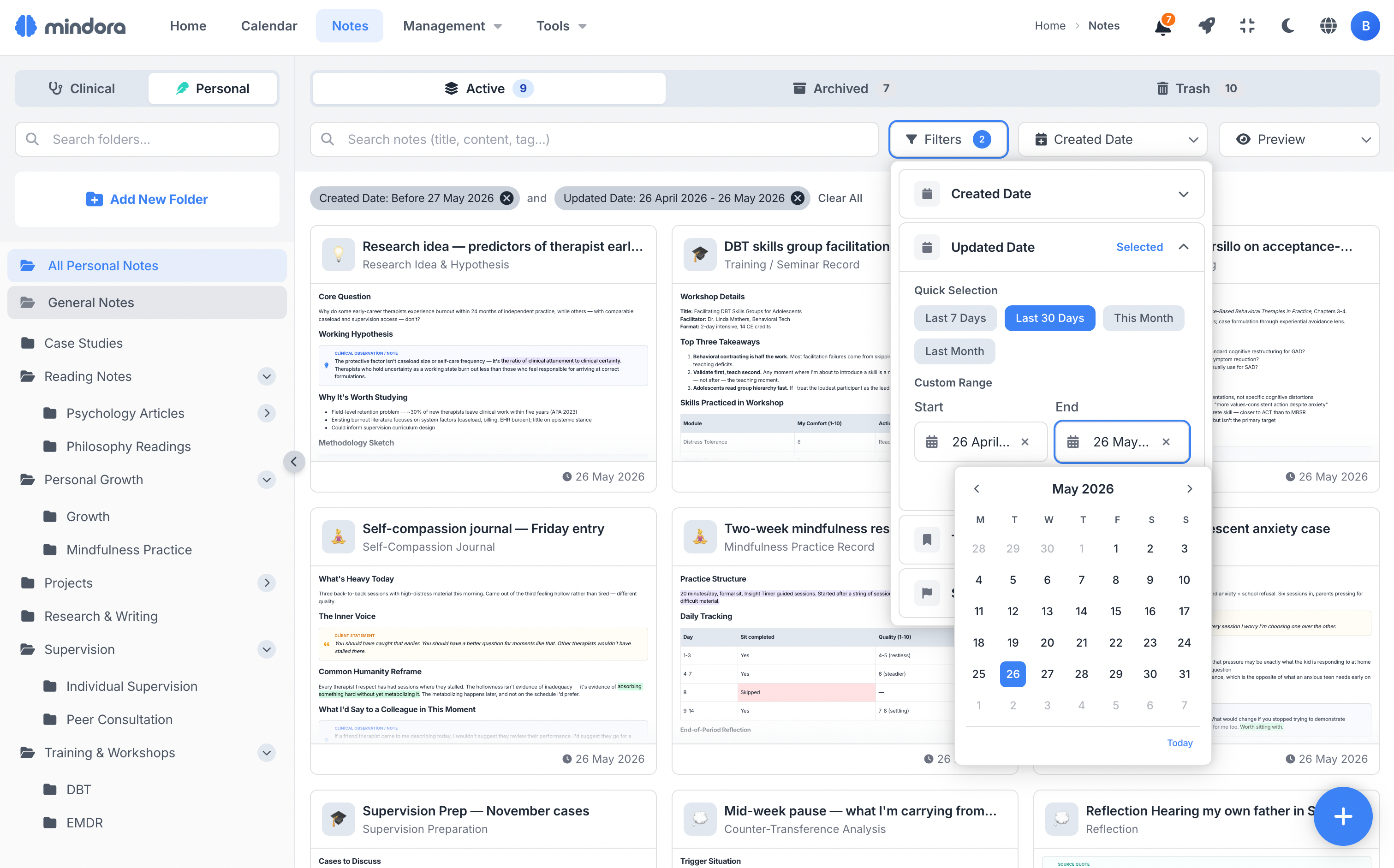Screen dimensions: 1394x868
Task: Open the Mindfulness Practice folder
Action: click(129, 550)
